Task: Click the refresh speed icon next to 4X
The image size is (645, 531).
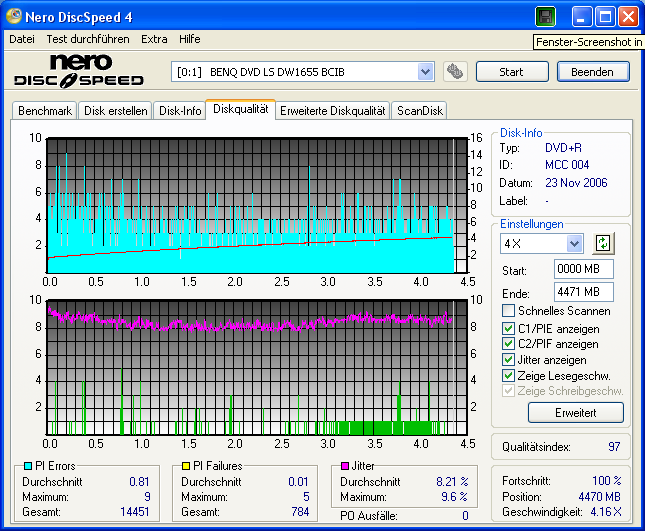Action: [602, 243]
